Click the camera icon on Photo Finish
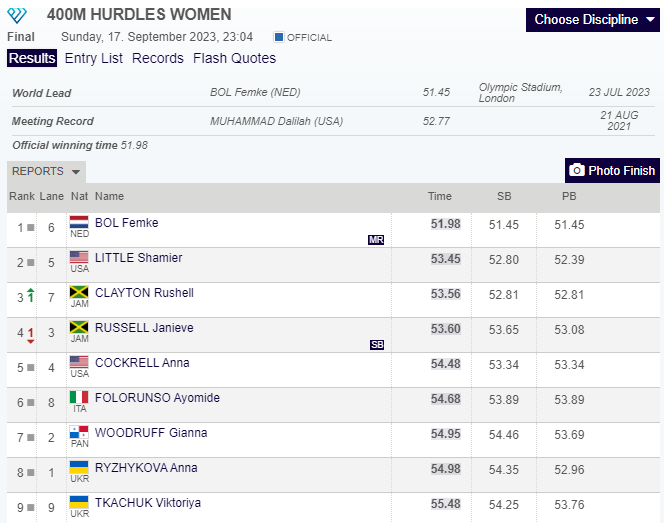 click(x=577, y=171)
